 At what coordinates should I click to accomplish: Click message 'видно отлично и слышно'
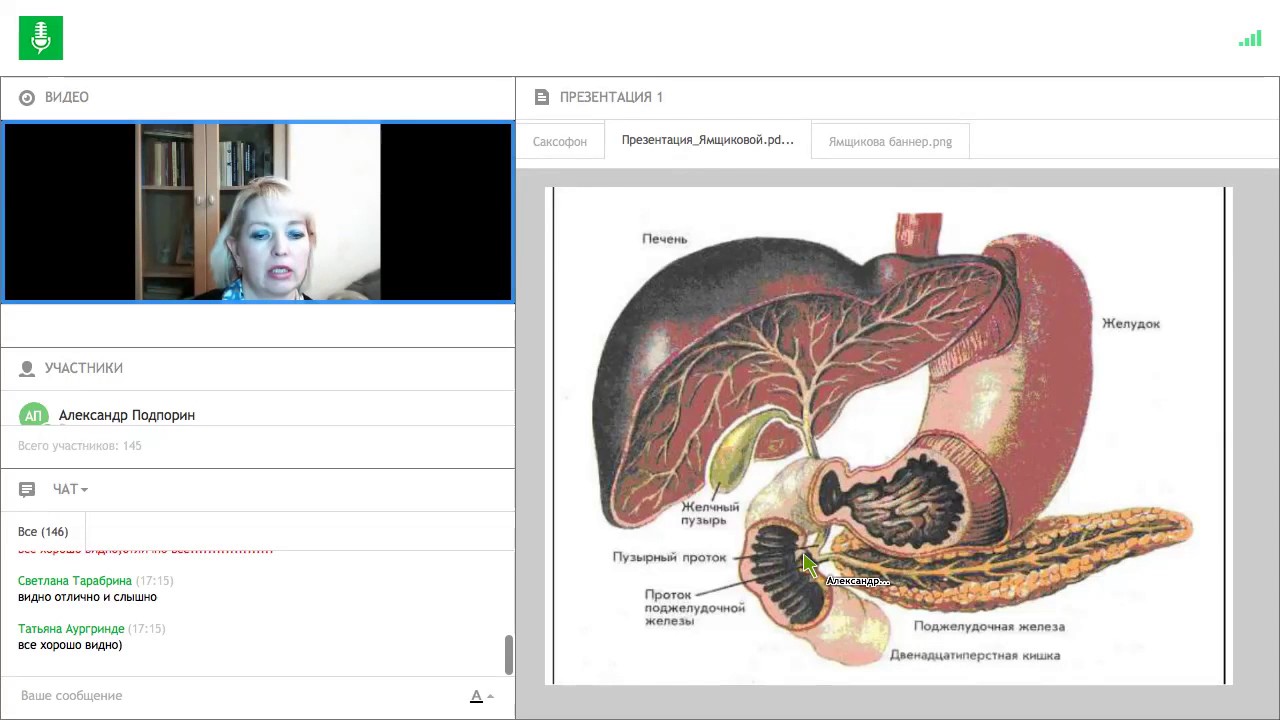87,597
